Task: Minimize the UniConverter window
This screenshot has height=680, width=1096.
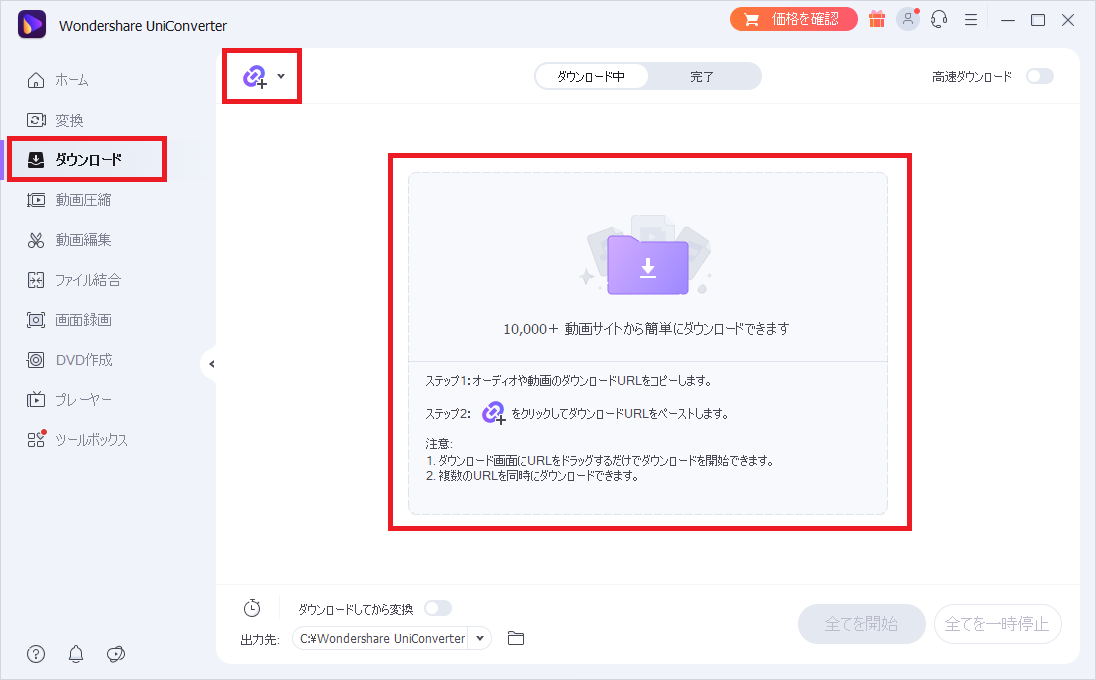Action: coord(1008,20)
